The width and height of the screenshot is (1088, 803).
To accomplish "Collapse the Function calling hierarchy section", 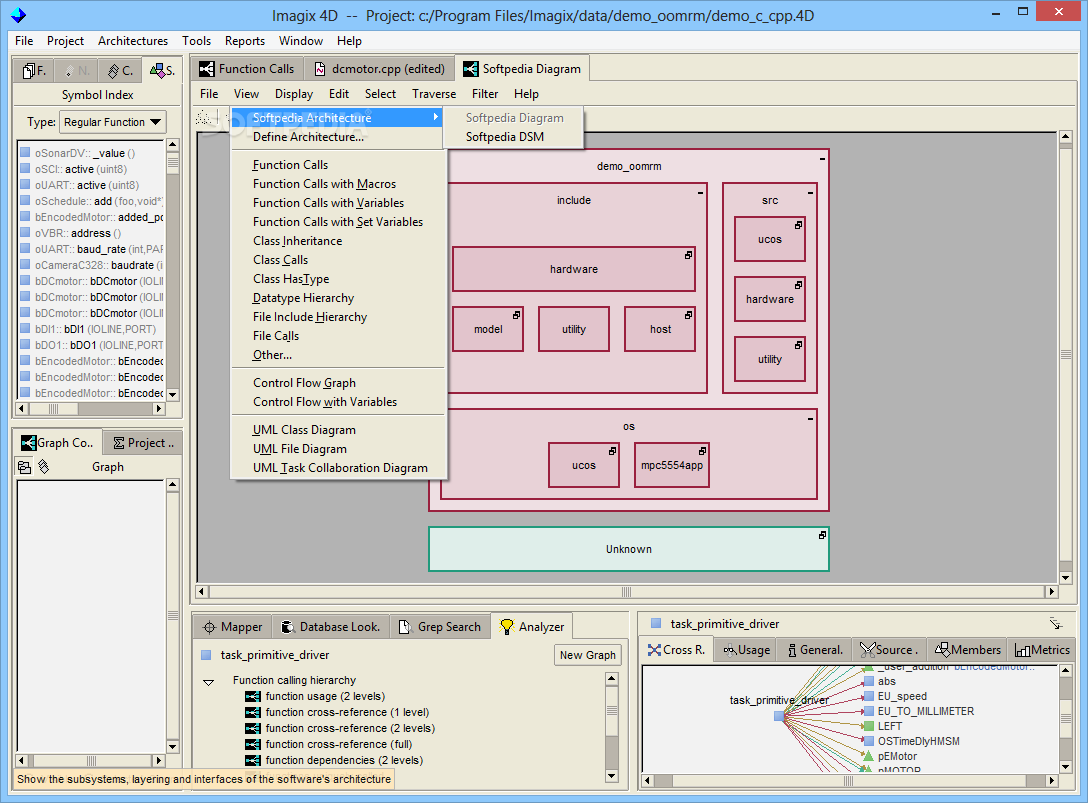I will [208, 682].
